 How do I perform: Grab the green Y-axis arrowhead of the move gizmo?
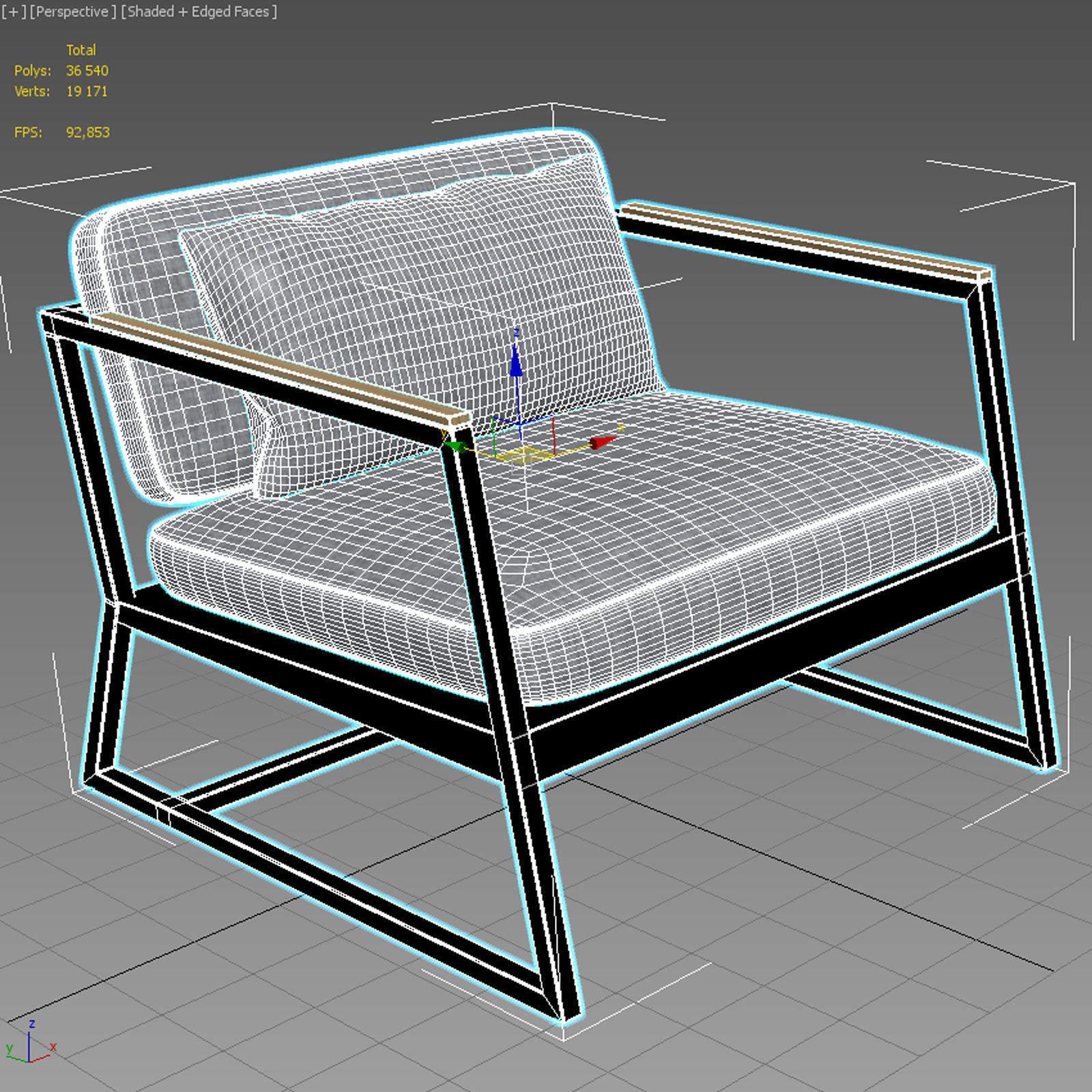coord(456,446)
